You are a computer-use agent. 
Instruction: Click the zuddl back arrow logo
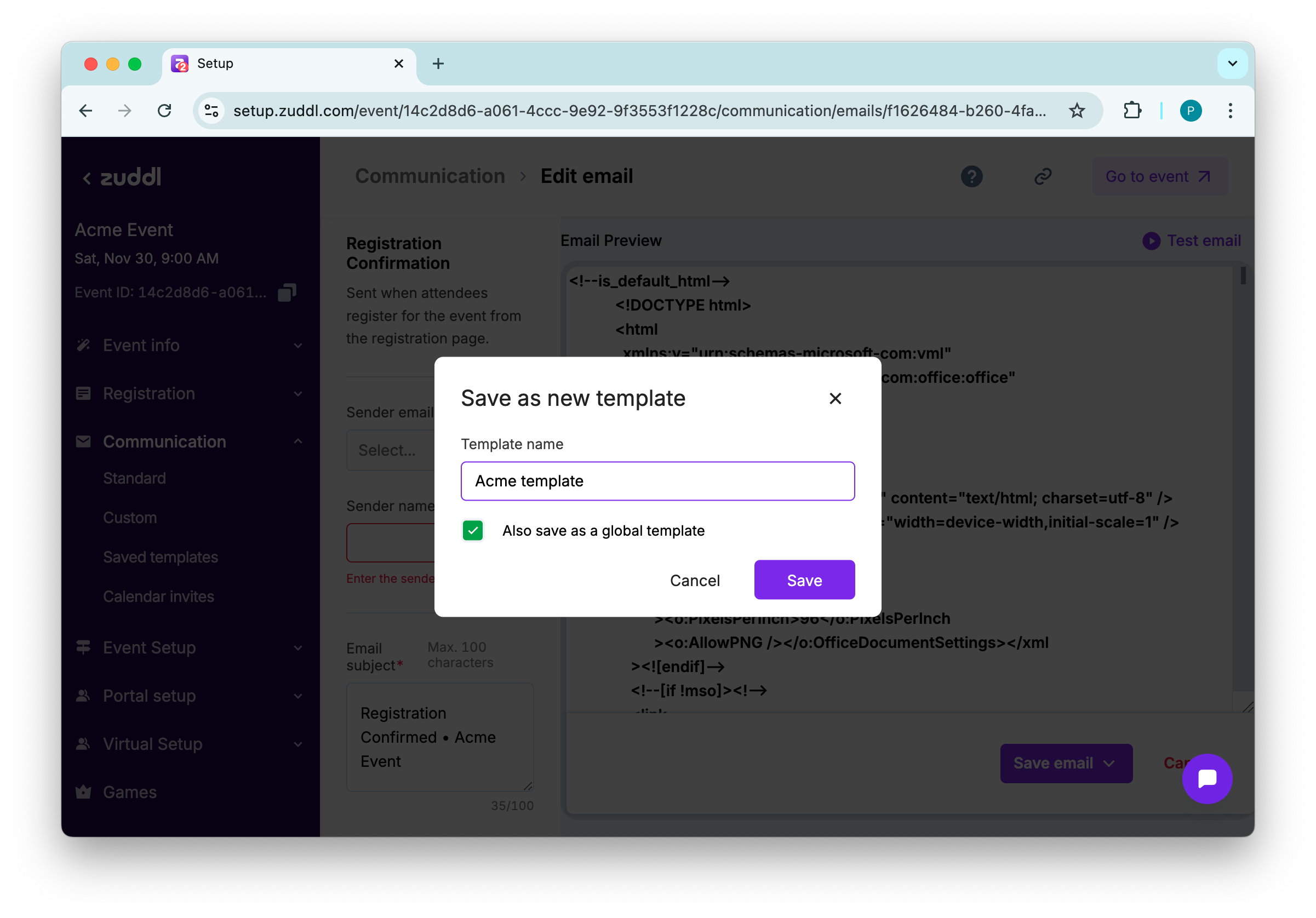click(87, 178)
